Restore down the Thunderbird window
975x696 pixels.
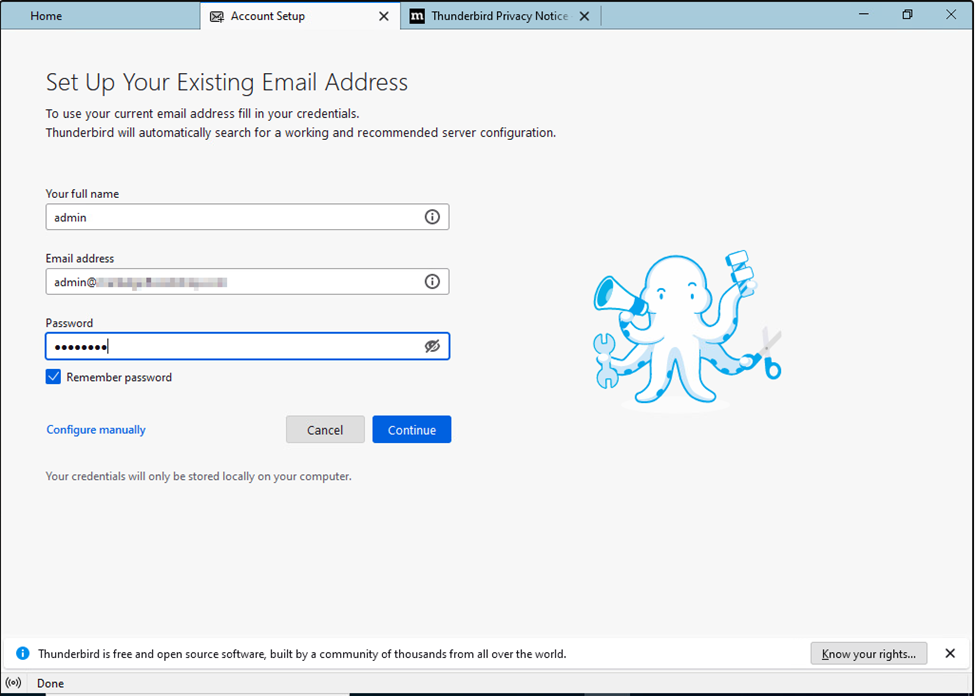(907, 14)
